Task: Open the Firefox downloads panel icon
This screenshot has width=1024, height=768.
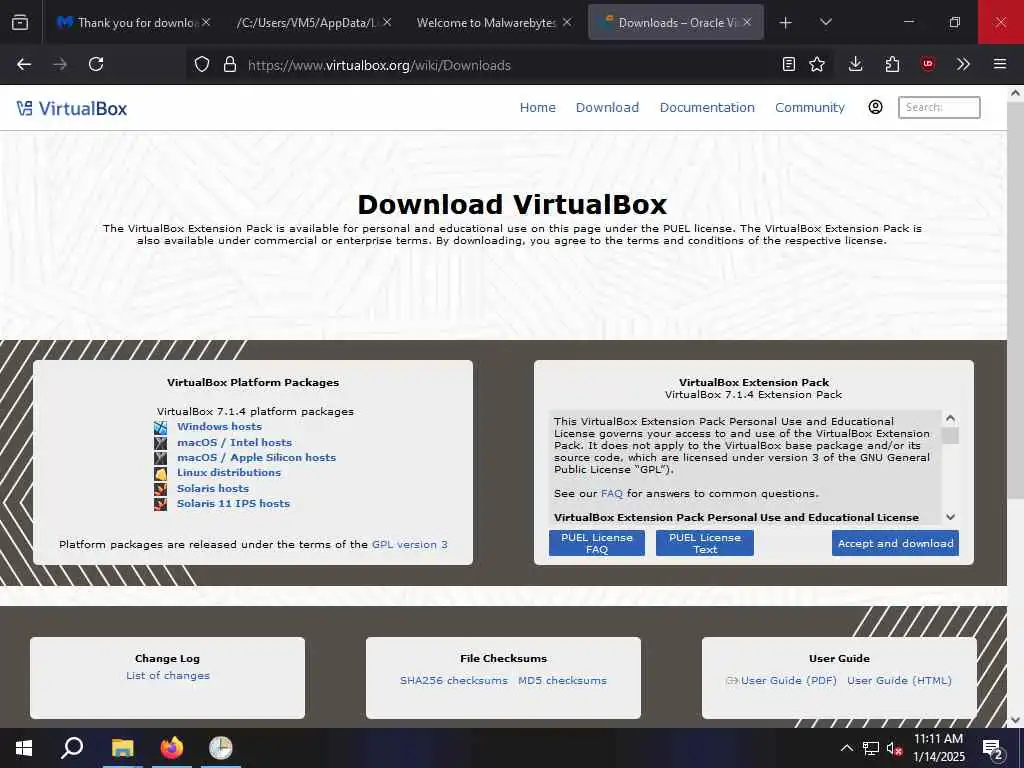Action: tap(856, 64)
